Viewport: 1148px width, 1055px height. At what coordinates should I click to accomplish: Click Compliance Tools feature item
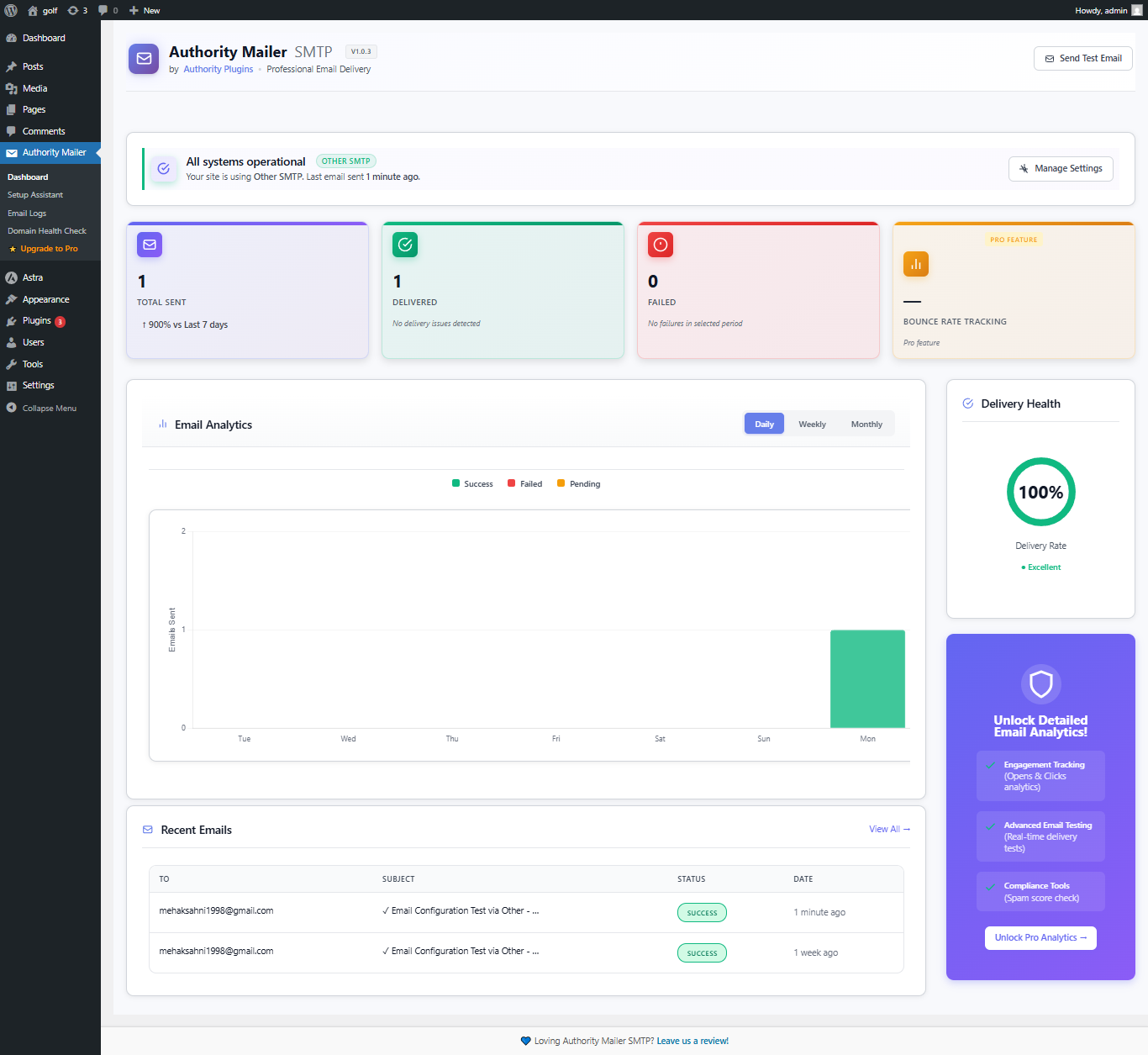pyautogui.click(x=1040, y=891)
